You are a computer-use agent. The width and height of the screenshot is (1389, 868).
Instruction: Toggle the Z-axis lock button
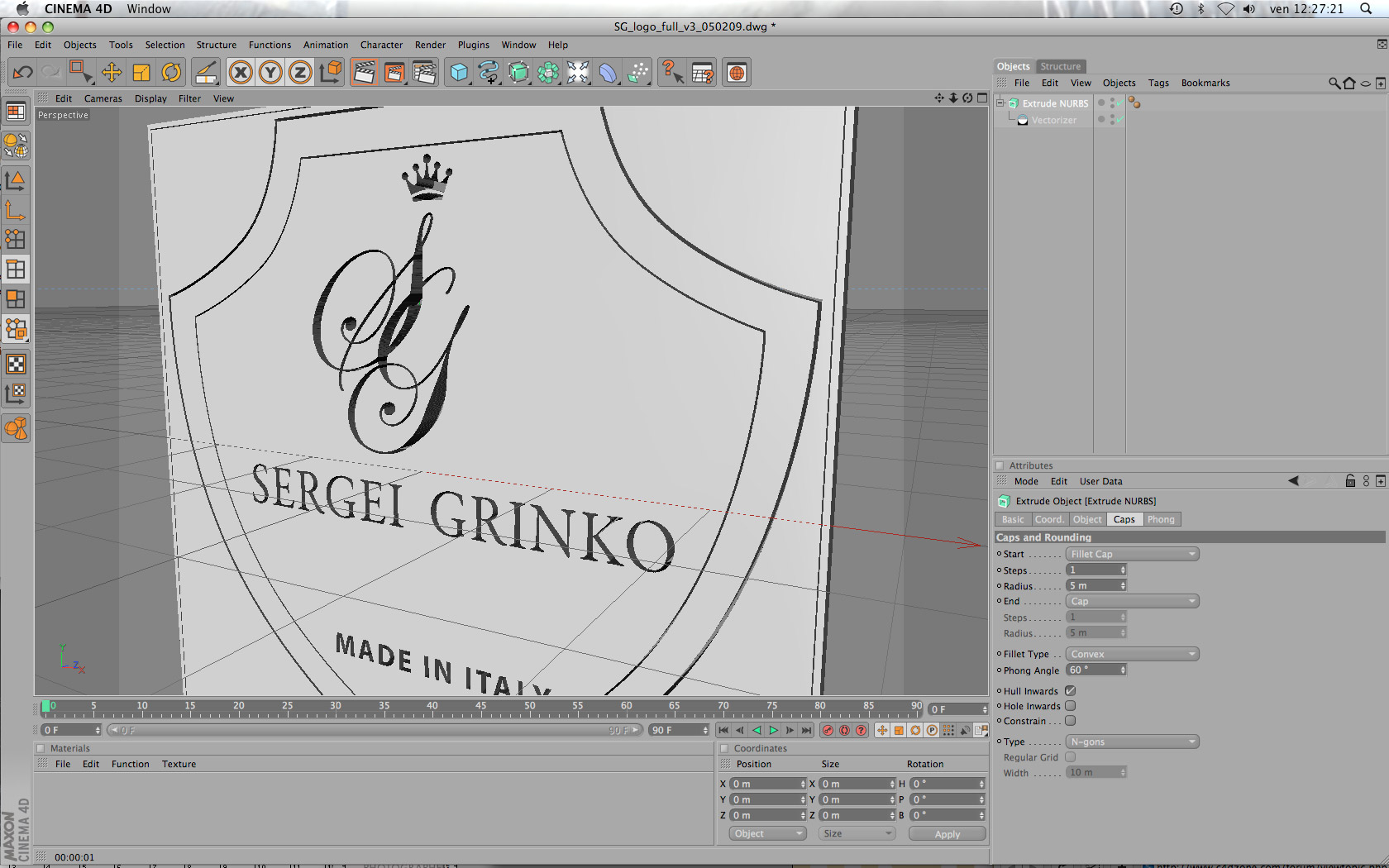300,73
